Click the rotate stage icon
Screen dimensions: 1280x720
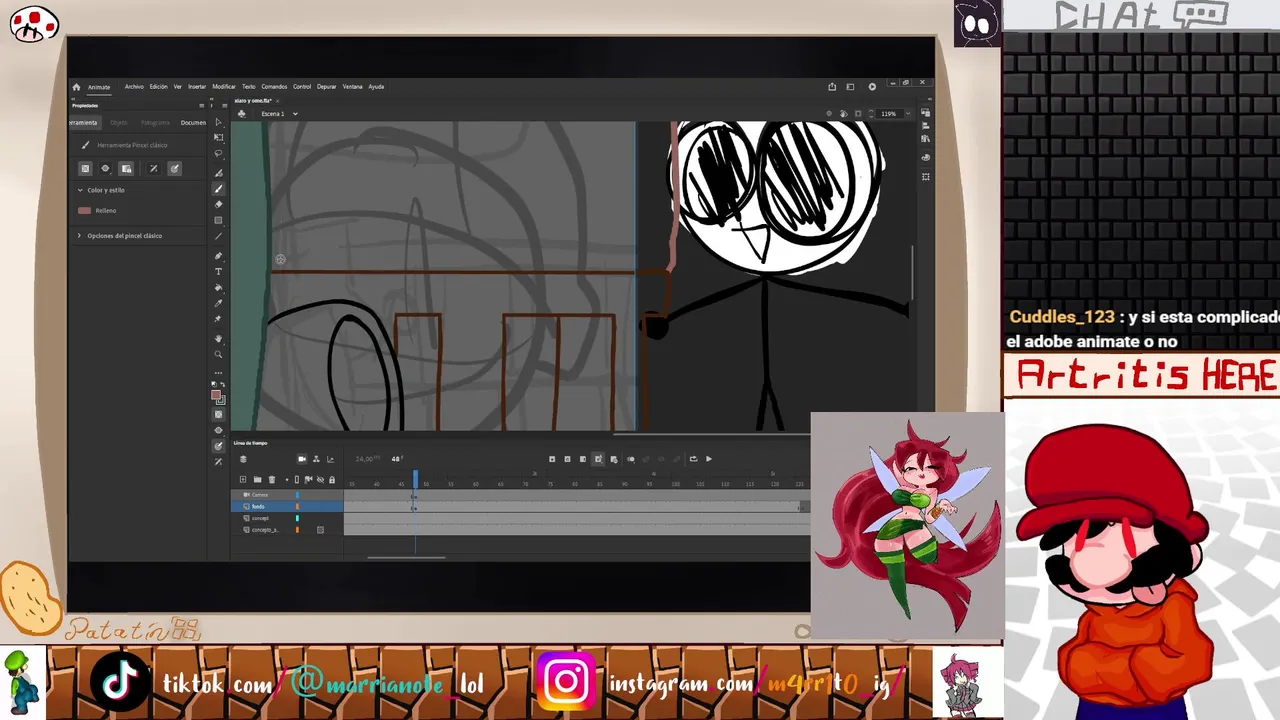point(843,114)
